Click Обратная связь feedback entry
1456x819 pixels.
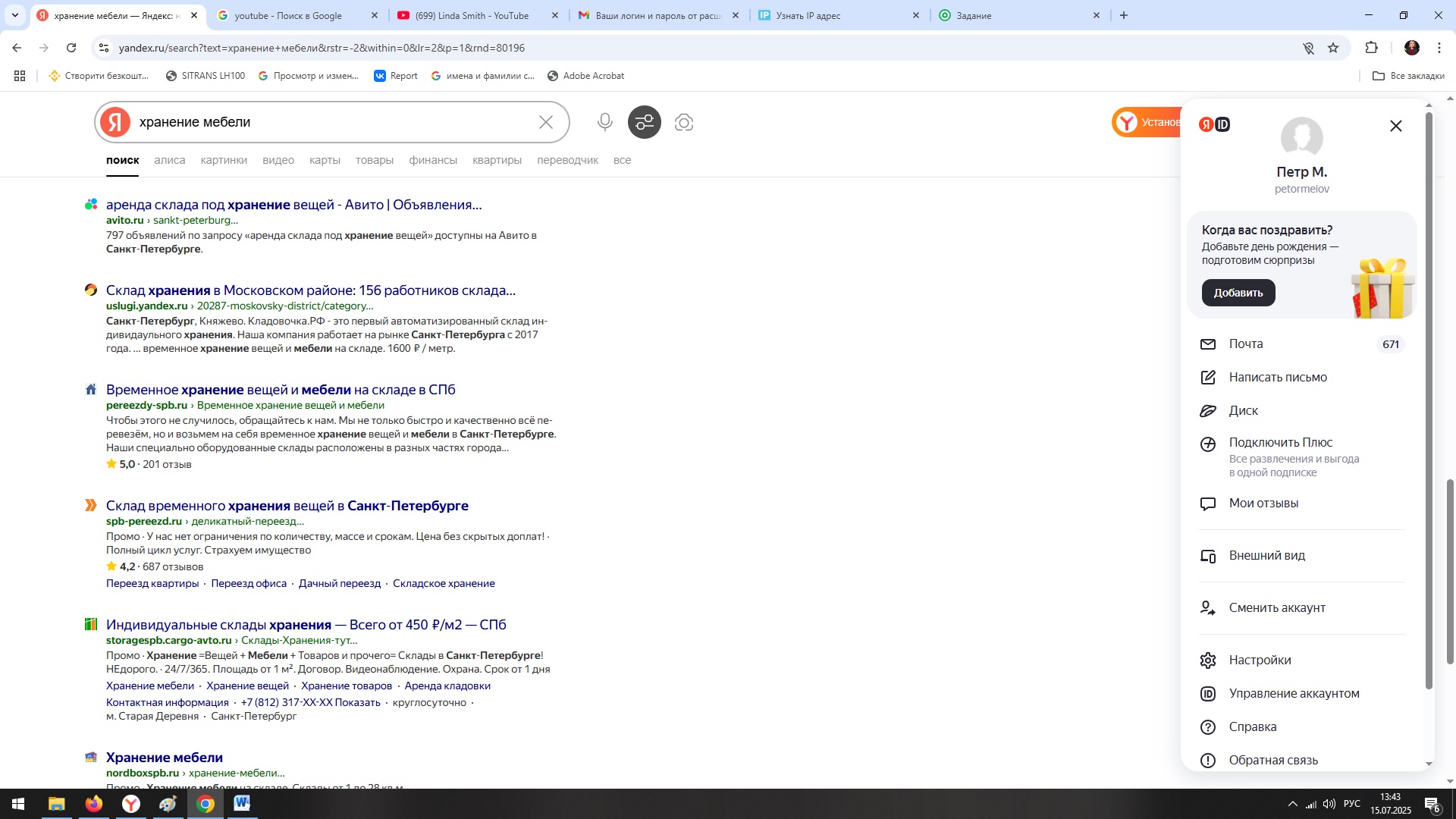coord(1302,760)
